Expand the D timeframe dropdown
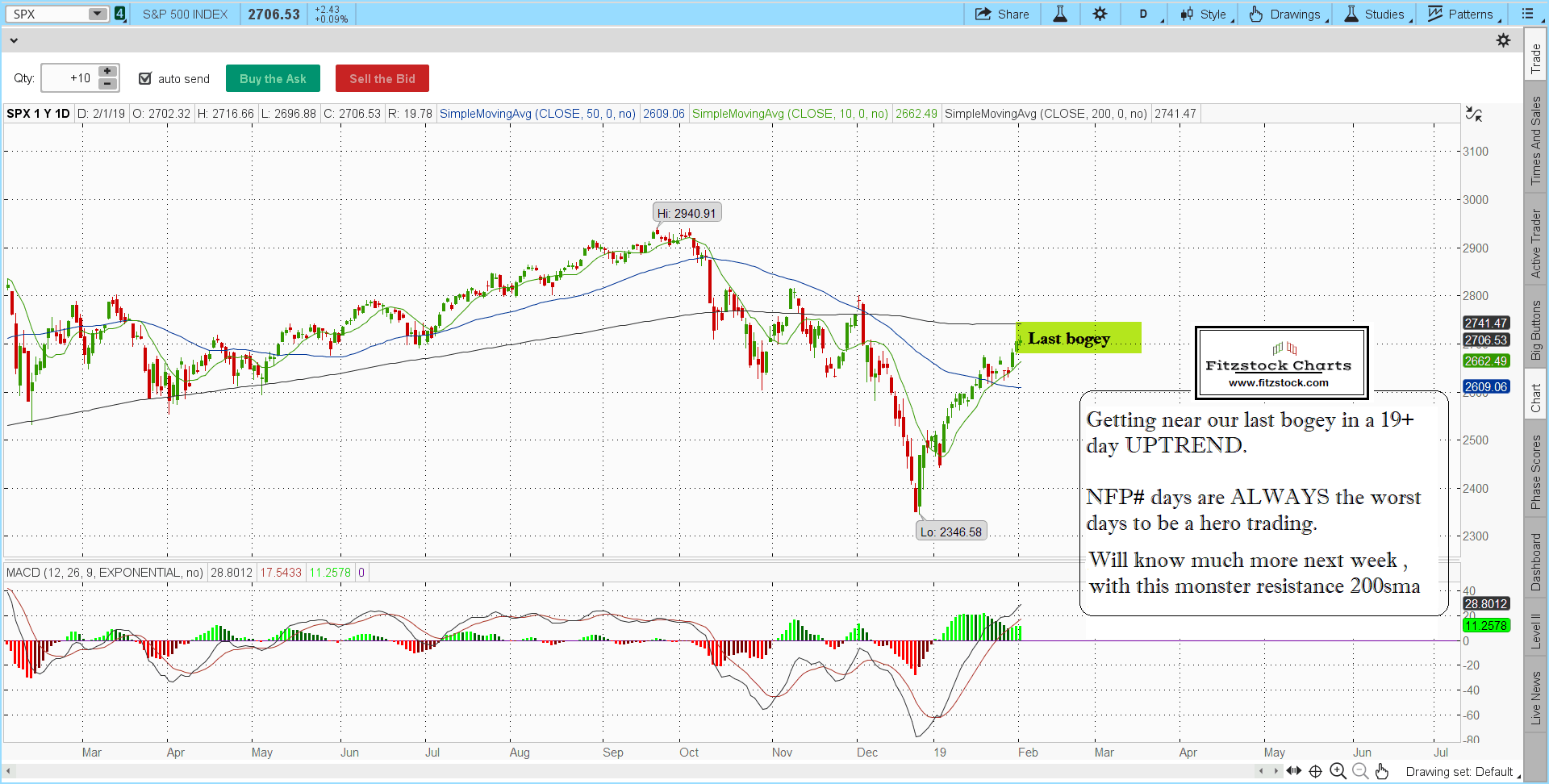1549x784 pixels. [1144, 15]
